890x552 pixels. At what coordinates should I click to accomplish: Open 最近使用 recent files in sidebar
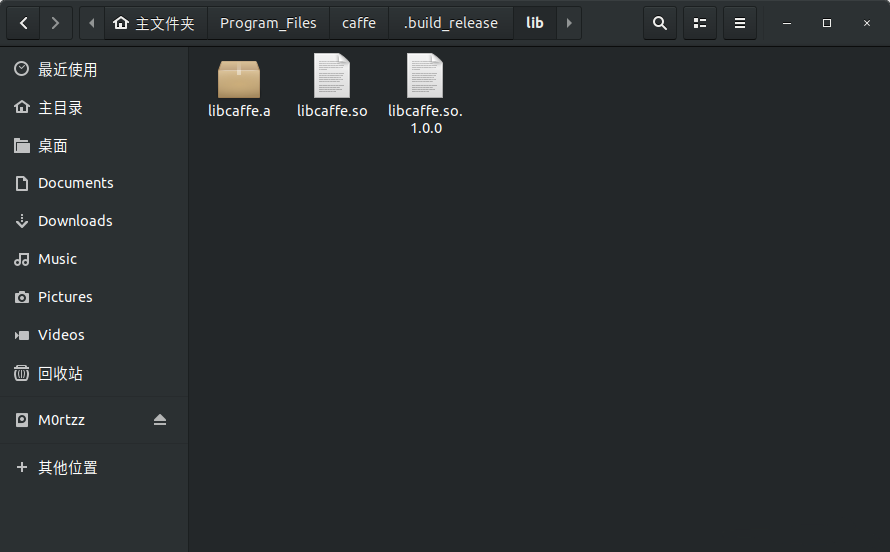coord(94,70)
